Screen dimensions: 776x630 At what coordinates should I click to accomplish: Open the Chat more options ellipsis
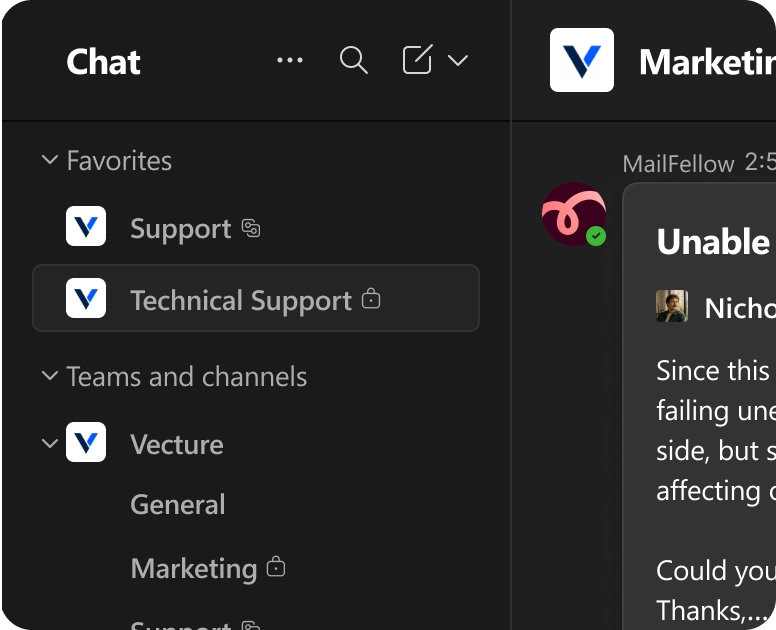click(x=290, y=60)
